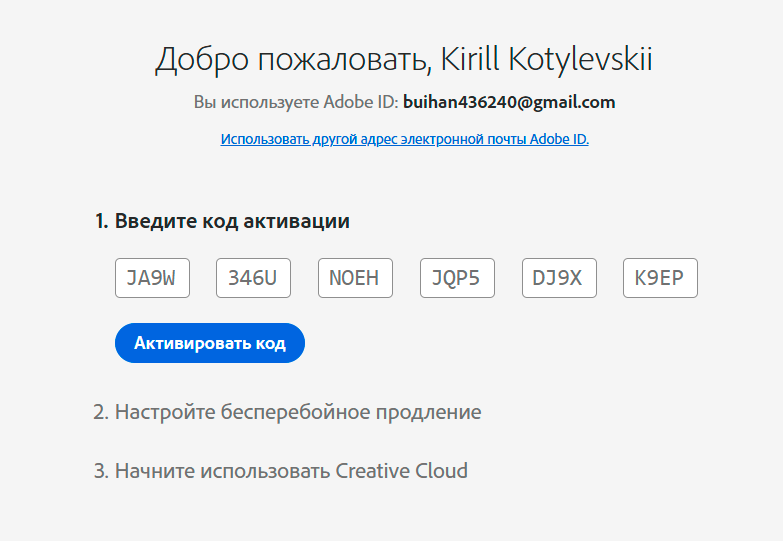Click the email buihan436240@gmail.com
783x541 pixels.
pos(509,102)
